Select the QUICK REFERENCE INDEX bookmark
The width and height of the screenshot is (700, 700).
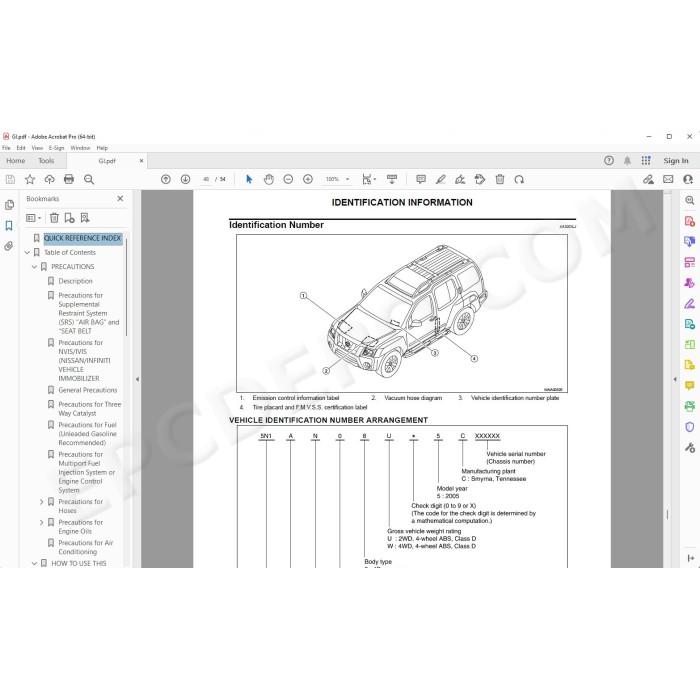[83, 238]
